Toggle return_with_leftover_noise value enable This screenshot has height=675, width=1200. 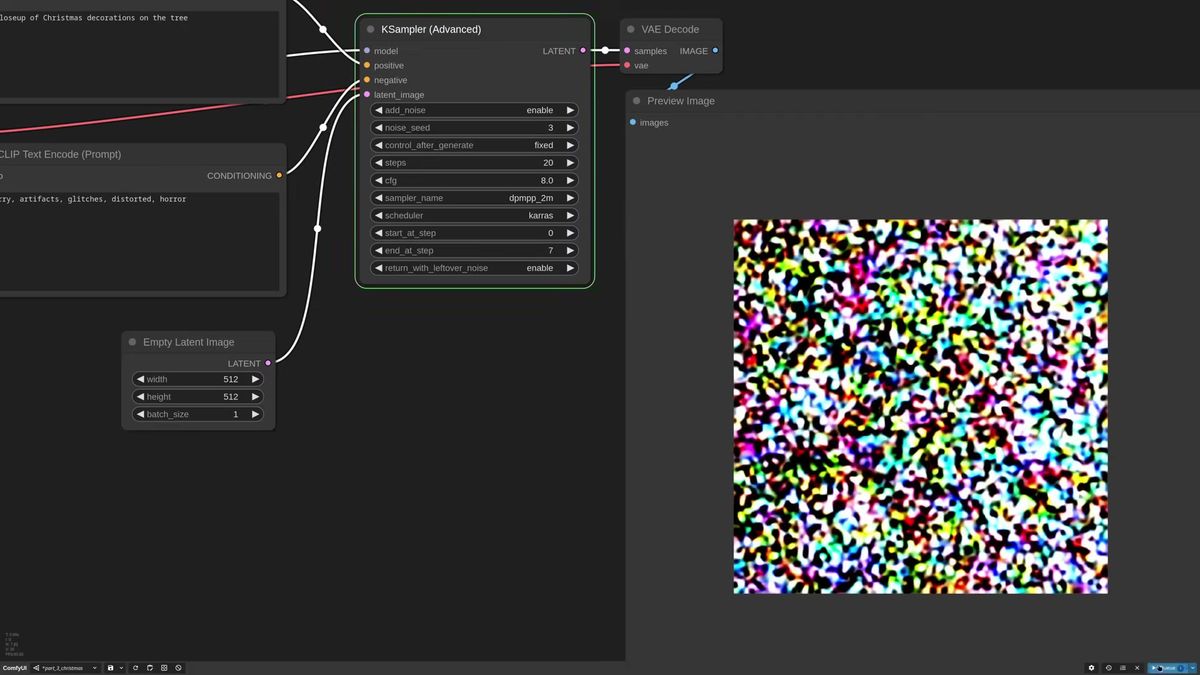click(540, 268)
